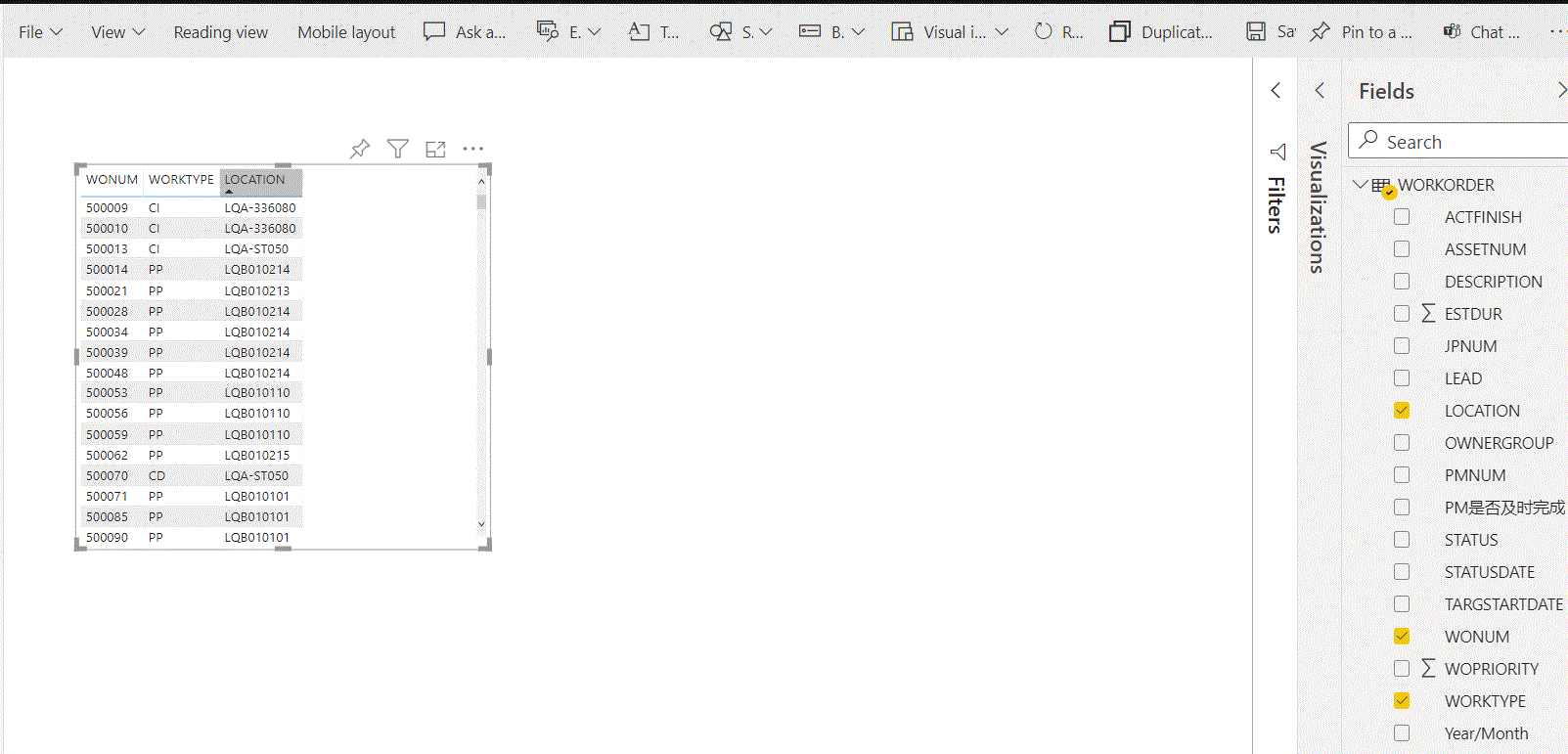This screenshot has height=754, width=1568.
Task: Open the File menu
Action: tap(40, 32)
